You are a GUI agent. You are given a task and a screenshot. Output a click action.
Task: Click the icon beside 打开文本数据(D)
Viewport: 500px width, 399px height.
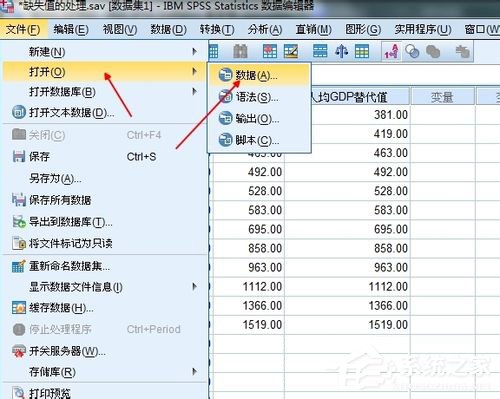coord(19,112)
